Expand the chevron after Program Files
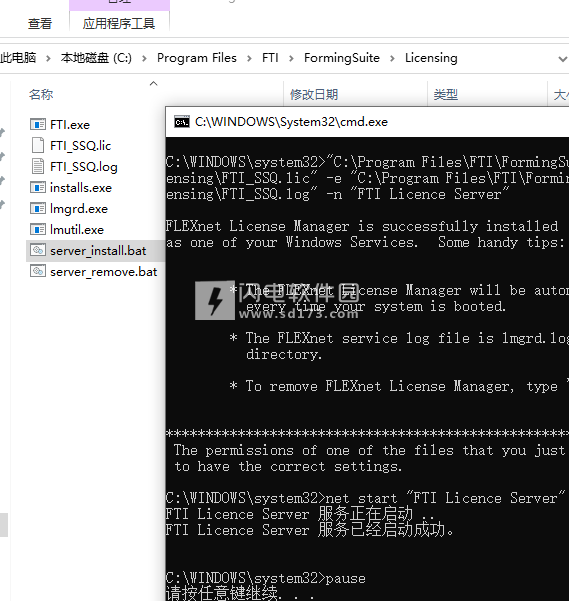The width and height of the screenshot is (569, 601). [249, 58]
